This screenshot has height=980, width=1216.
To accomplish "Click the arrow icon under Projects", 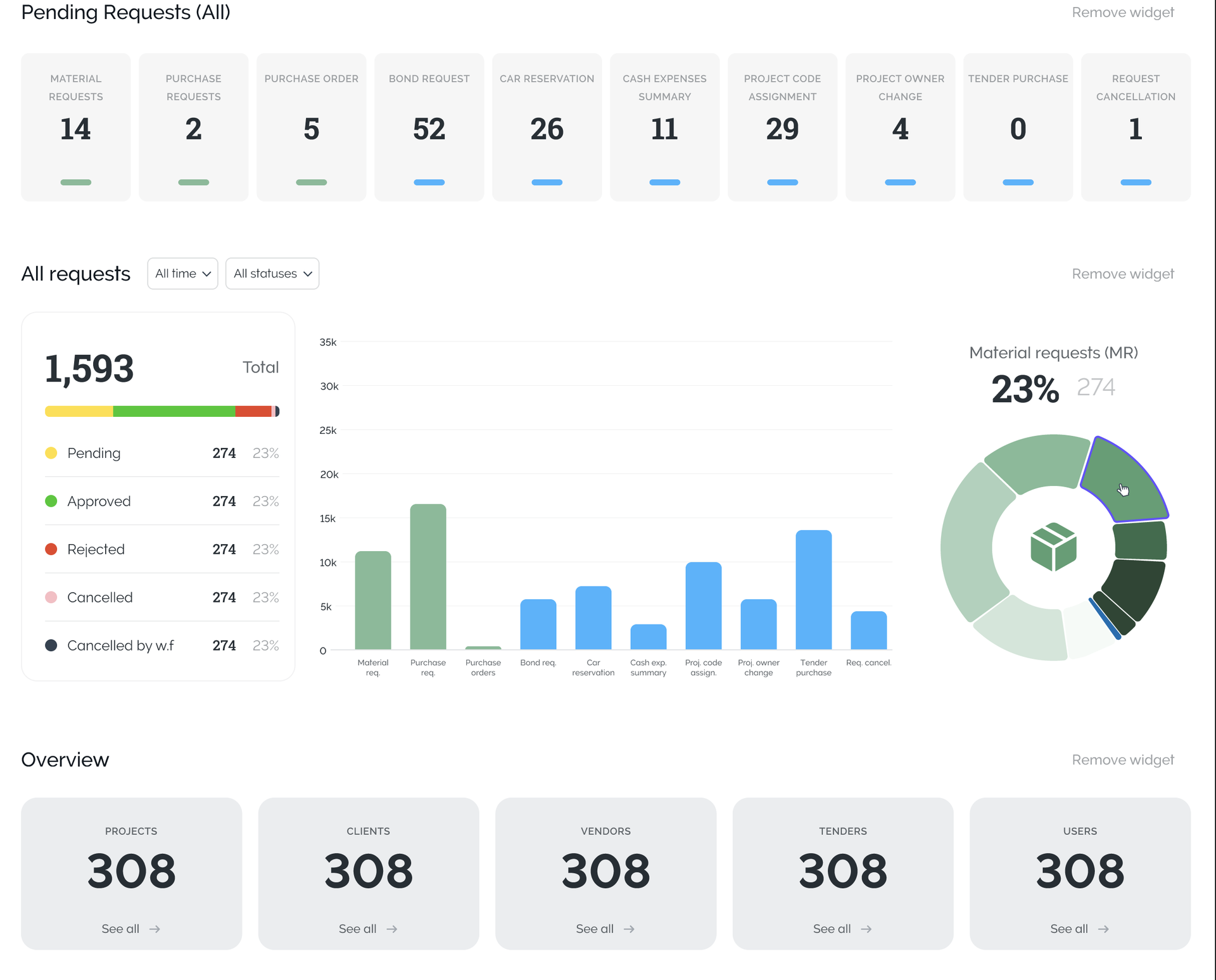I will 155,929.
